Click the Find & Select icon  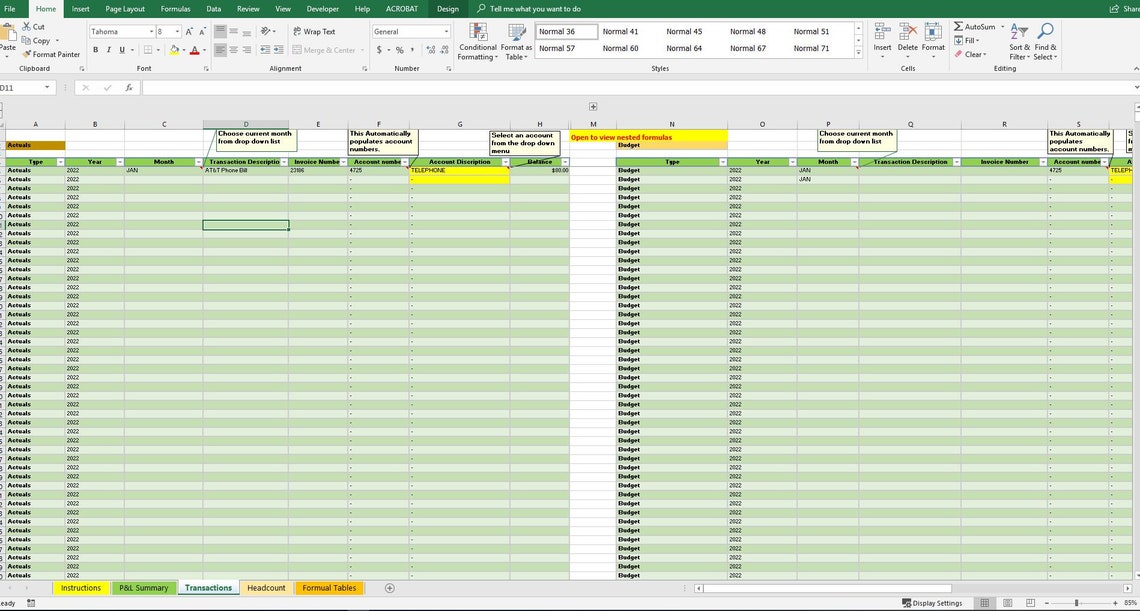[1045, 44]
